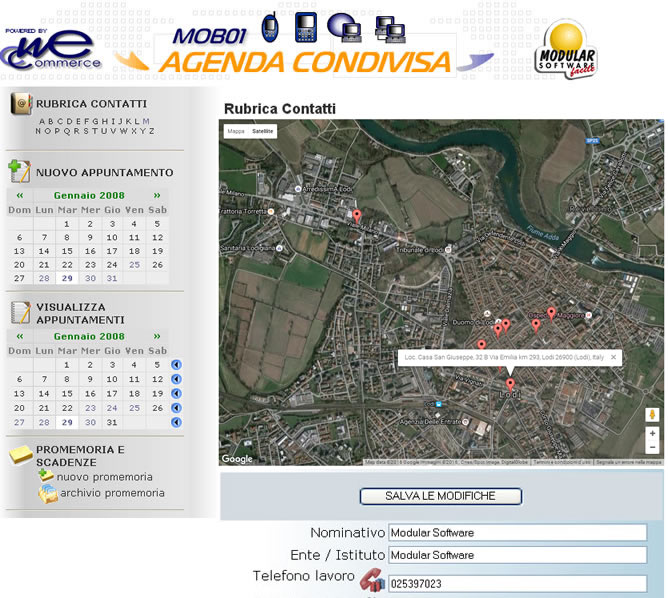Switch map to Mappa view
The width and height of the screenshot is (668, 598).
pos(236,131)
